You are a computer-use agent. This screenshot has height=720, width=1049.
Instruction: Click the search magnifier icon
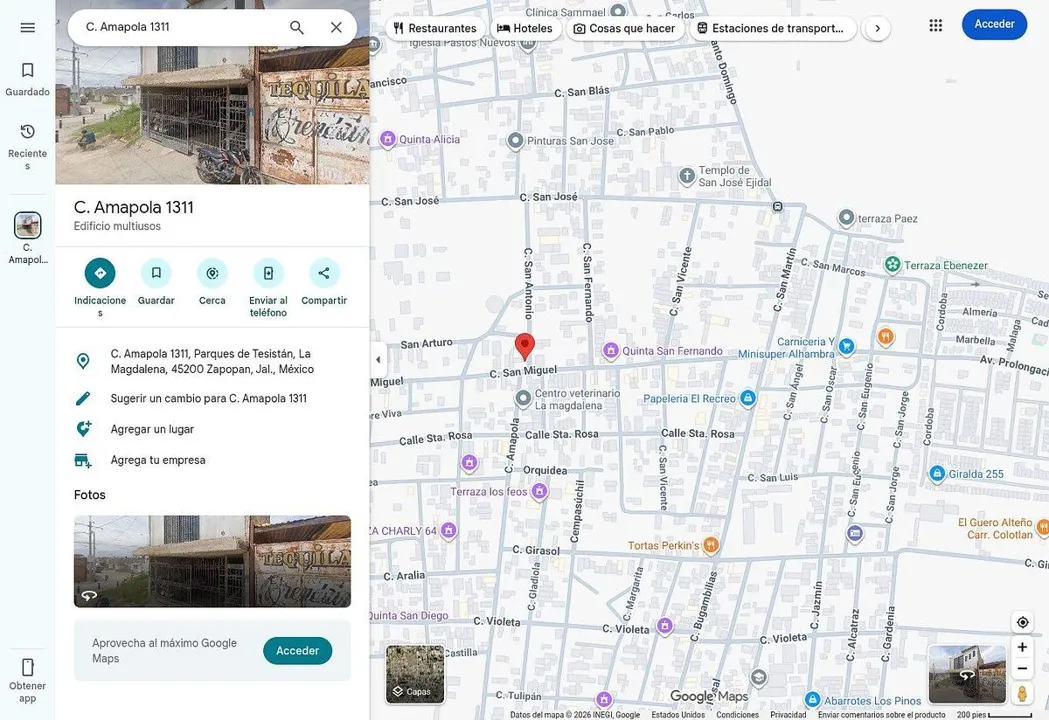pyautogui.click(x=296, y=27)
